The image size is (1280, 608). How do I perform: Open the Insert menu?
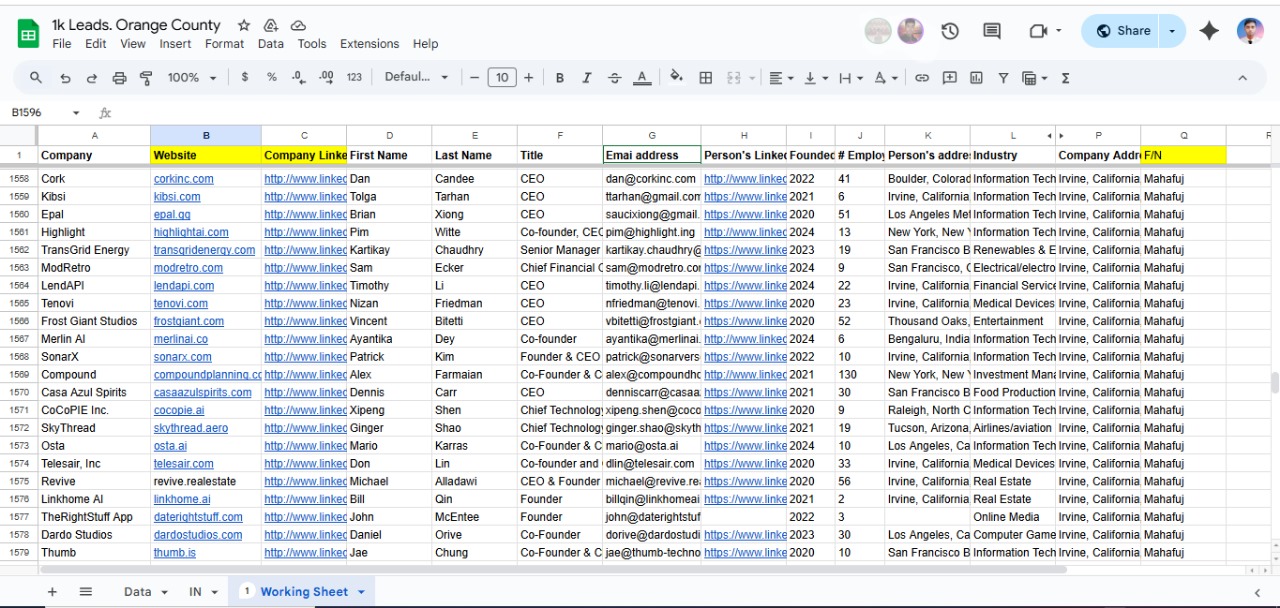pyautogui.click(x=175, y=44)
